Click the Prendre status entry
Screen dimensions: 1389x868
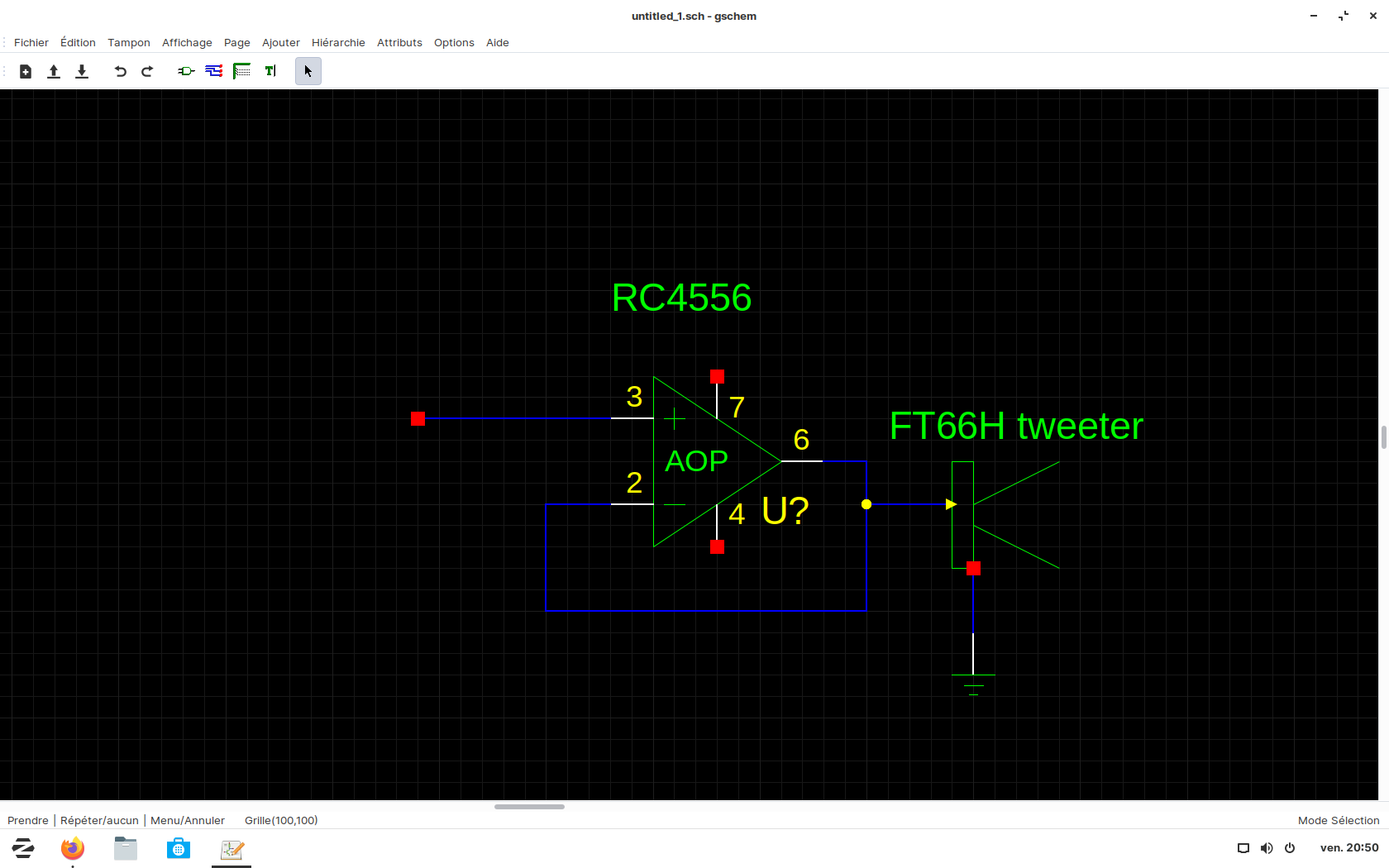click(28, 821)
